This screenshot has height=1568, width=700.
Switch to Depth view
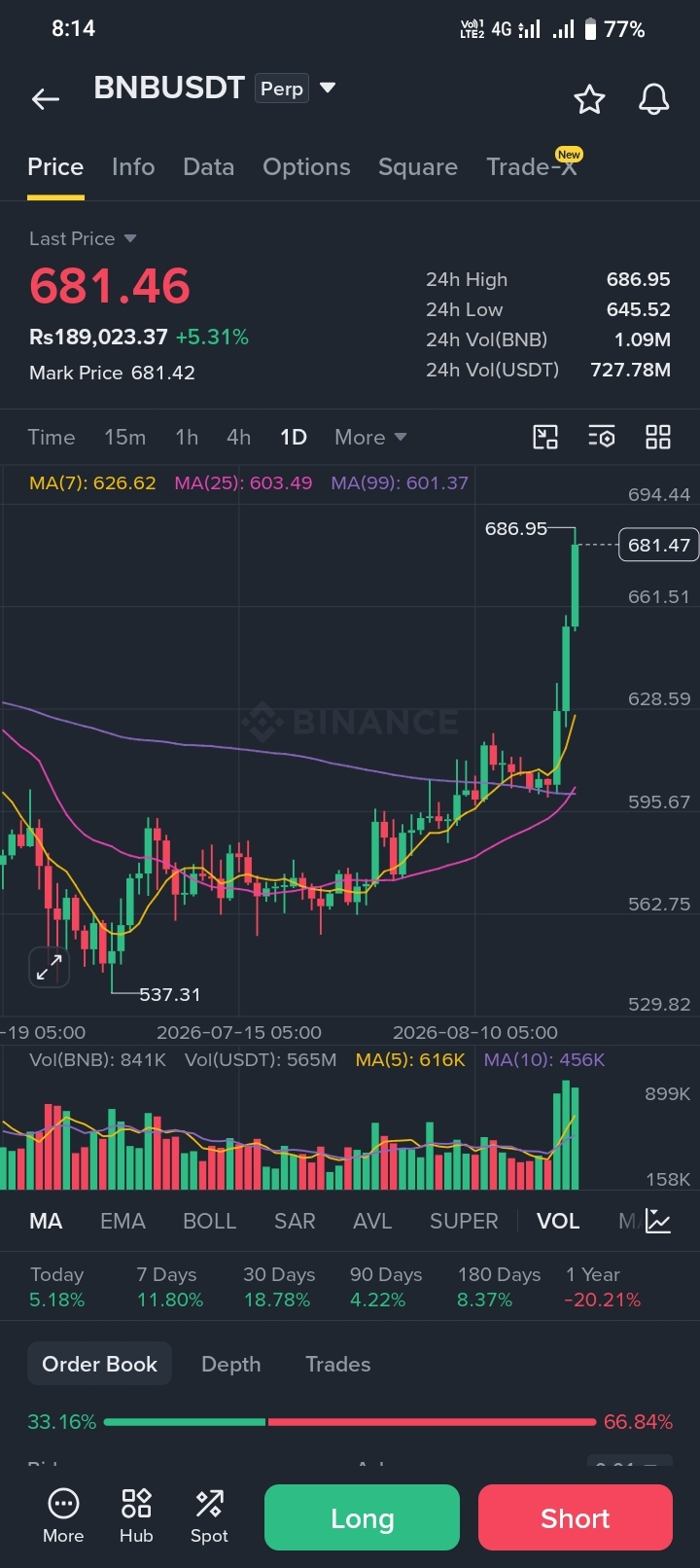tap(231, 1364)
